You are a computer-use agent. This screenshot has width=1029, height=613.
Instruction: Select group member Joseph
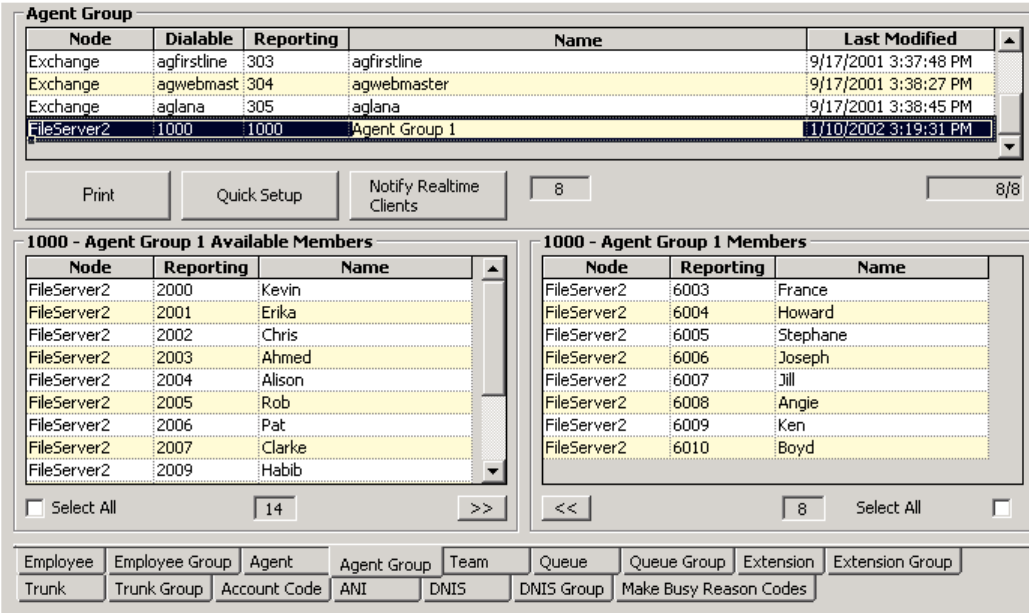tap(766, 358)
